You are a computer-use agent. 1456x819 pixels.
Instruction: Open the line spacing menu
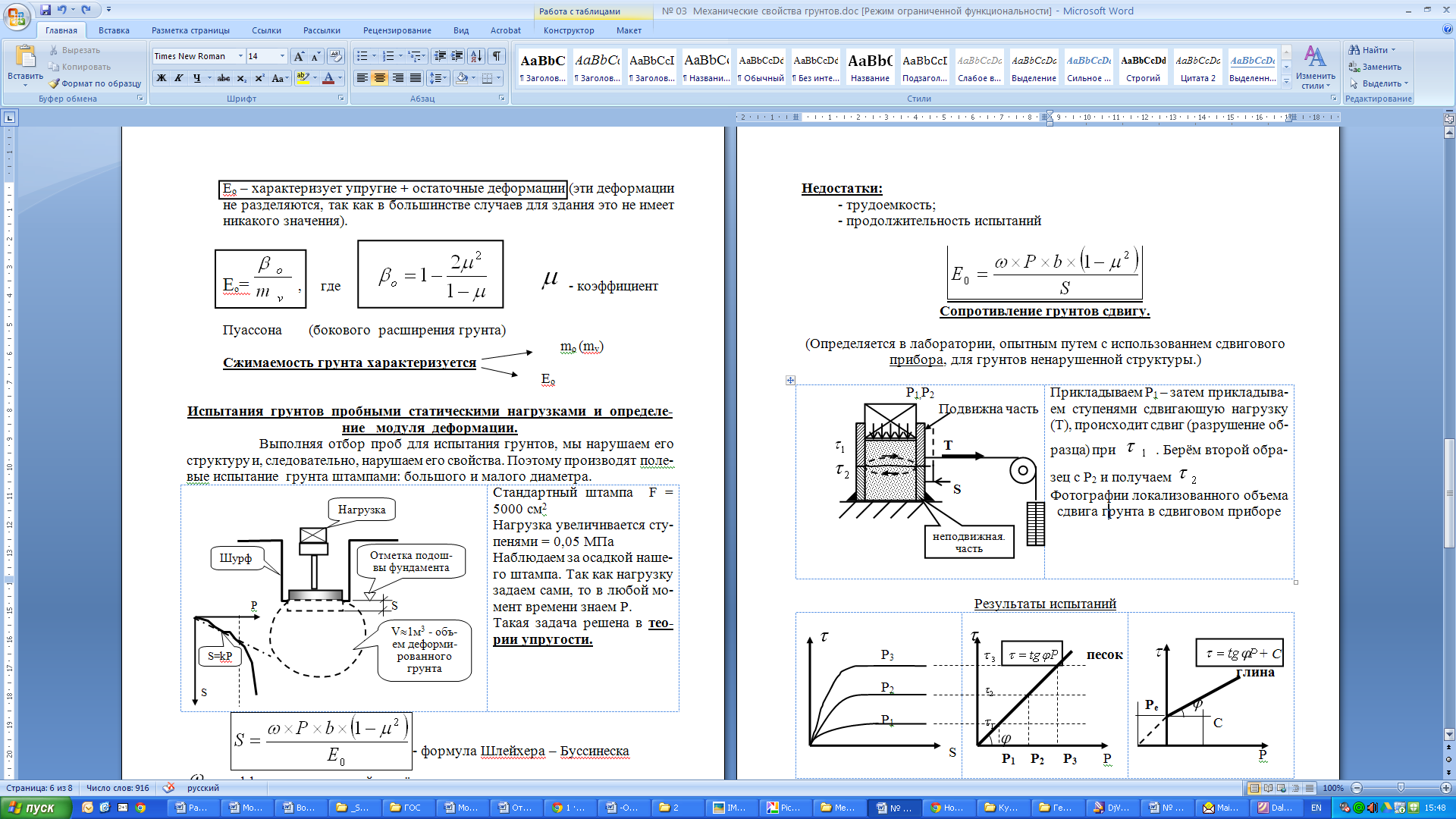pyautogui.click(x=438, y=78)
